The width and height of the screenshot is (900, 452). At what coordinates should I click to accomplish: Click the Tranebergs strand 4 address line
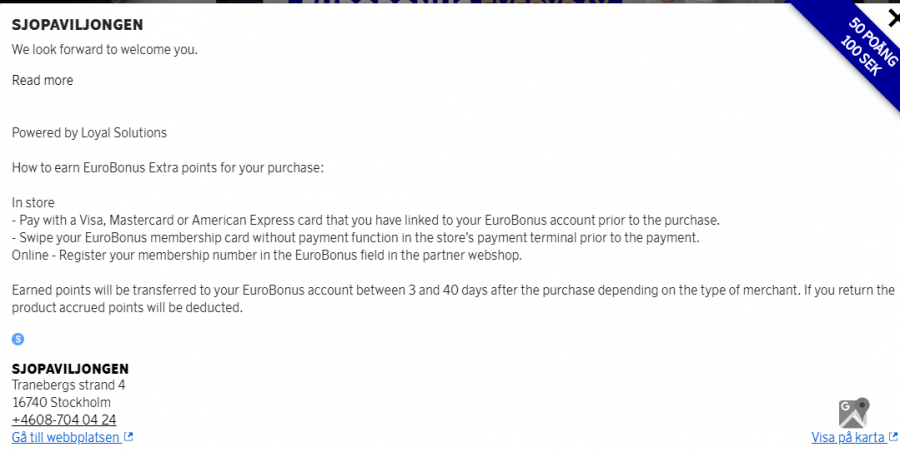click(68, 385)
